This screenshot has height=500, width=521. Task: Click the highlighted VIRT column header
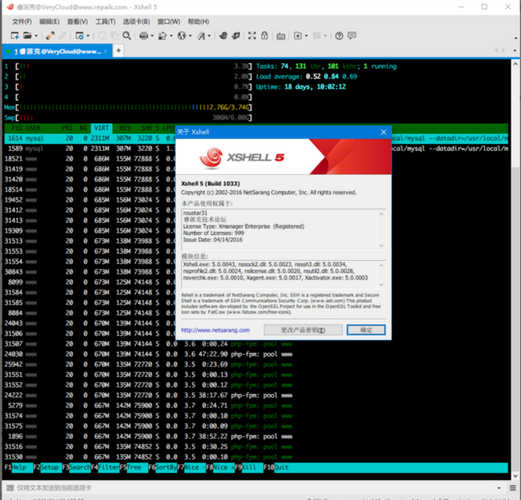[x=101, y=128]
